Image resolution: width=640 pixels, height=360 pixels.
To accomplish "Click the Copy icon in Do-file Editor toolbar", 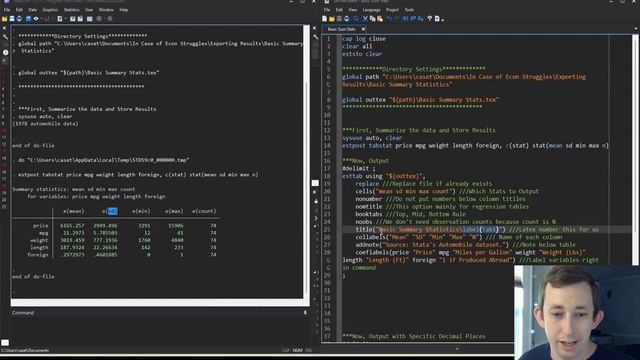I will [372, 19].
